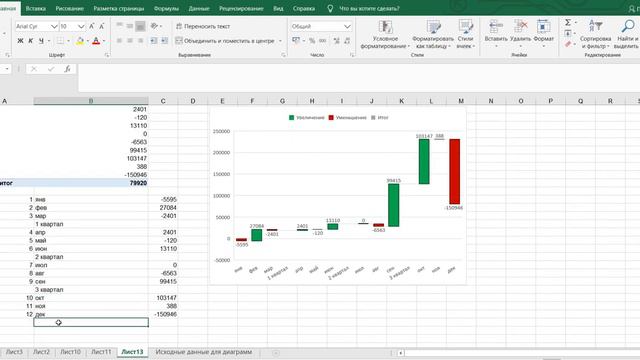Screen dimensions: 640x360
Task: Click the insert function fx icon
Action: [67, 69]
